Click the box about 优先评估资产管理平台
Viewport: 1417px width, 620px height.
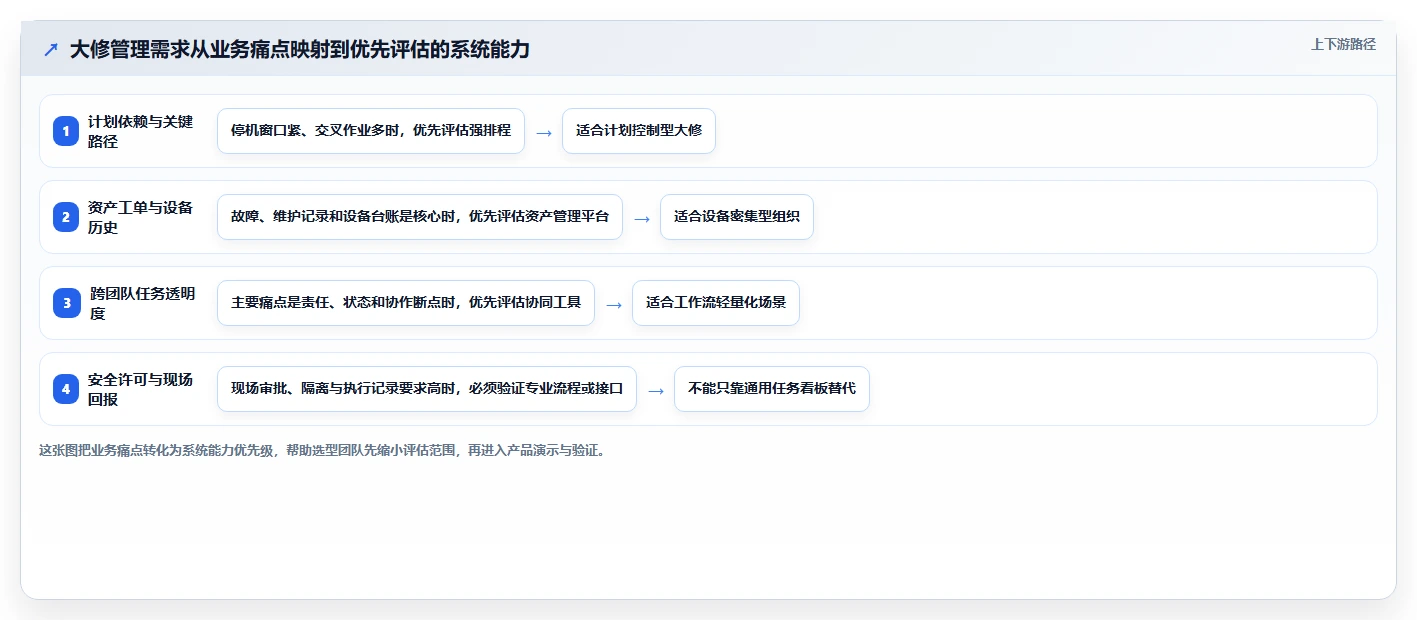click(x=420, y=217)
